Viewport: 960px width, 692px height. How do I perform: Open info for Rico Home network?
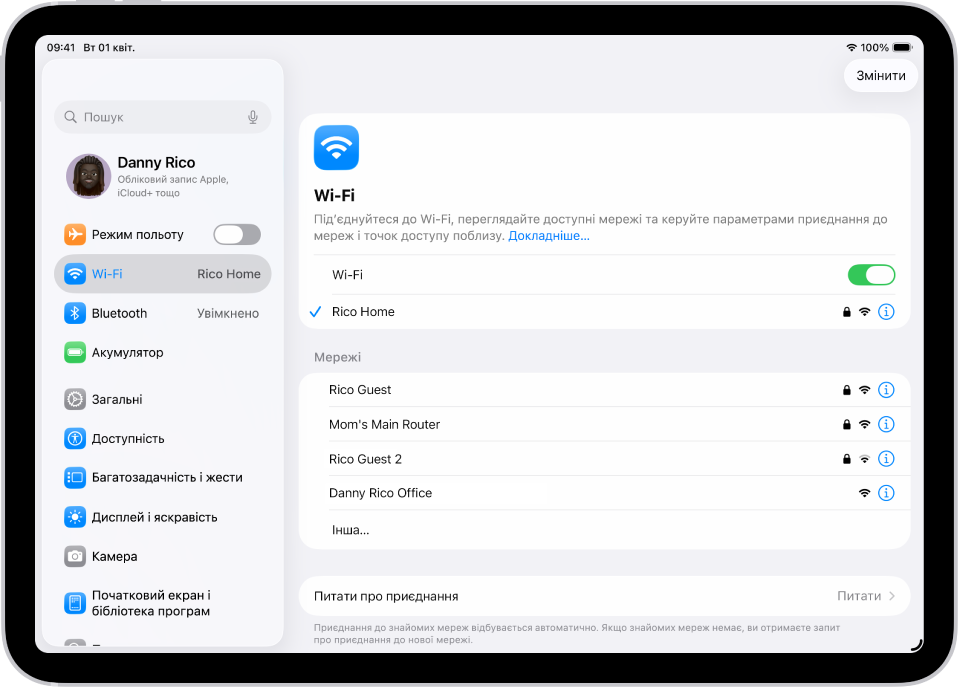click(886, 312)
